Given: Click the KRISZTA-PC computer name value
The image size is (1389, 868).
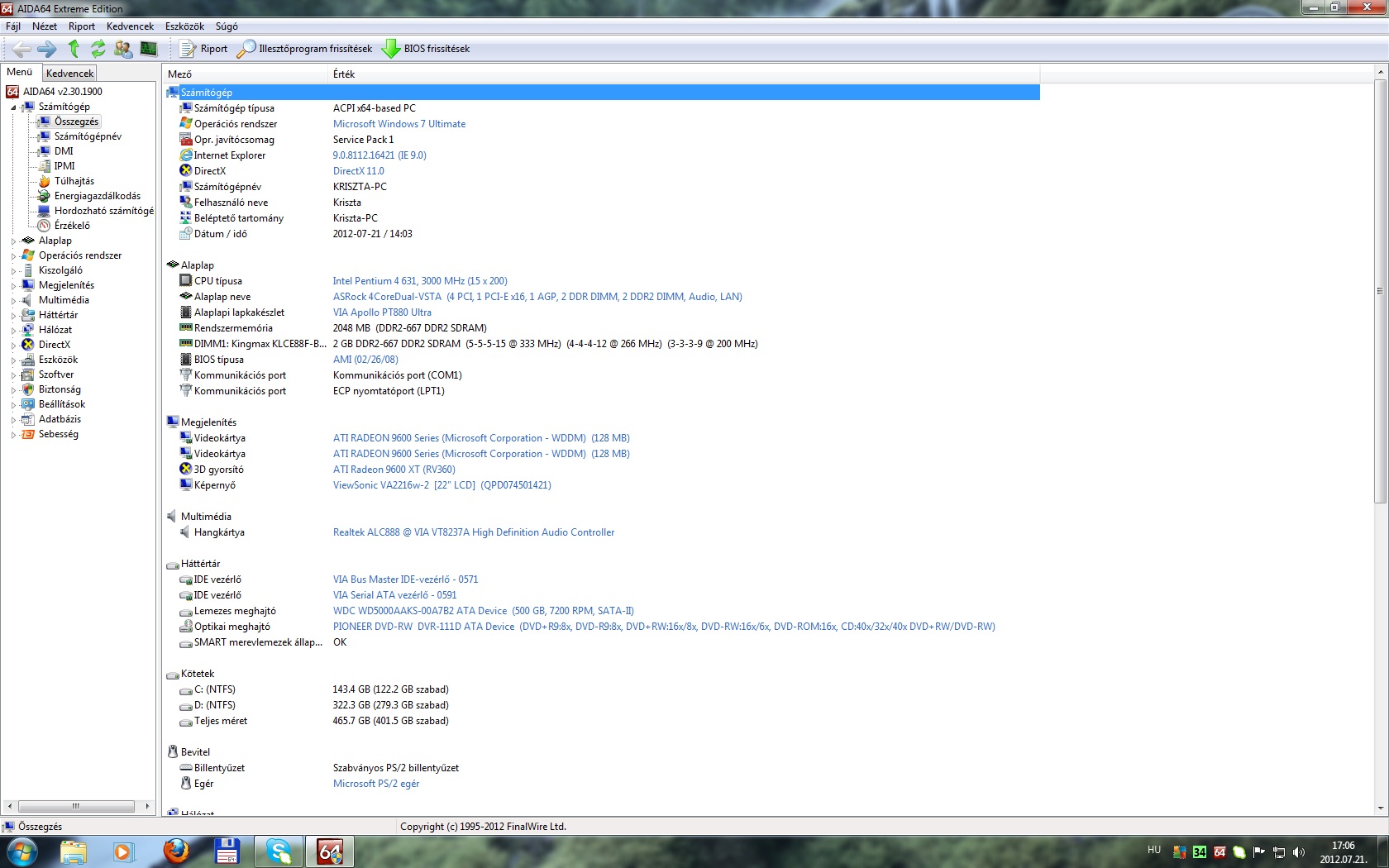Looking at the screenshot, I should coord(360,187).
